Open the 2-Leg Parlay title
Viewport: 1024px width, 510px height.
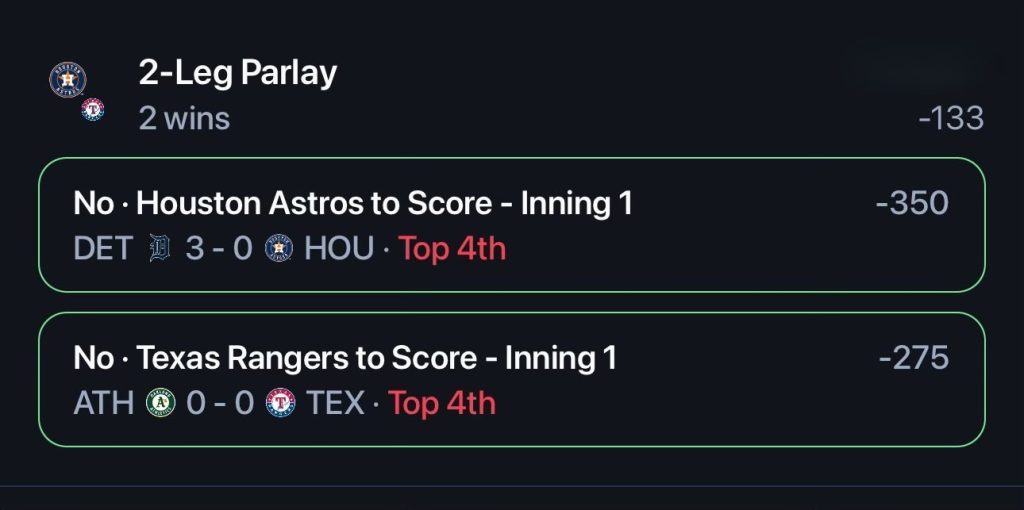pos(238,72)
